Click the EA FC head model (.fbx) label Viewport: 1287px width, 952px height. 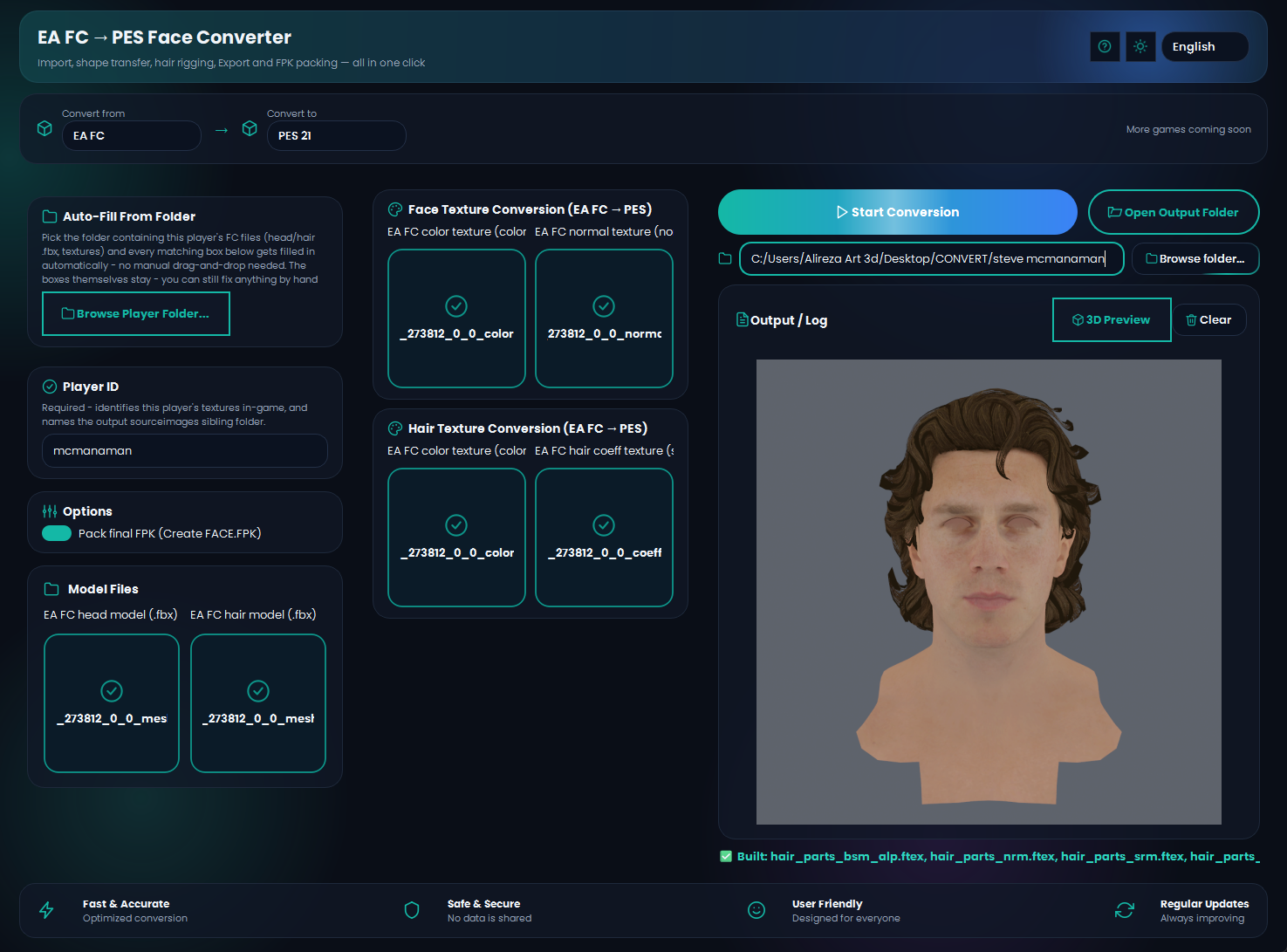click(x=111, y=614)
